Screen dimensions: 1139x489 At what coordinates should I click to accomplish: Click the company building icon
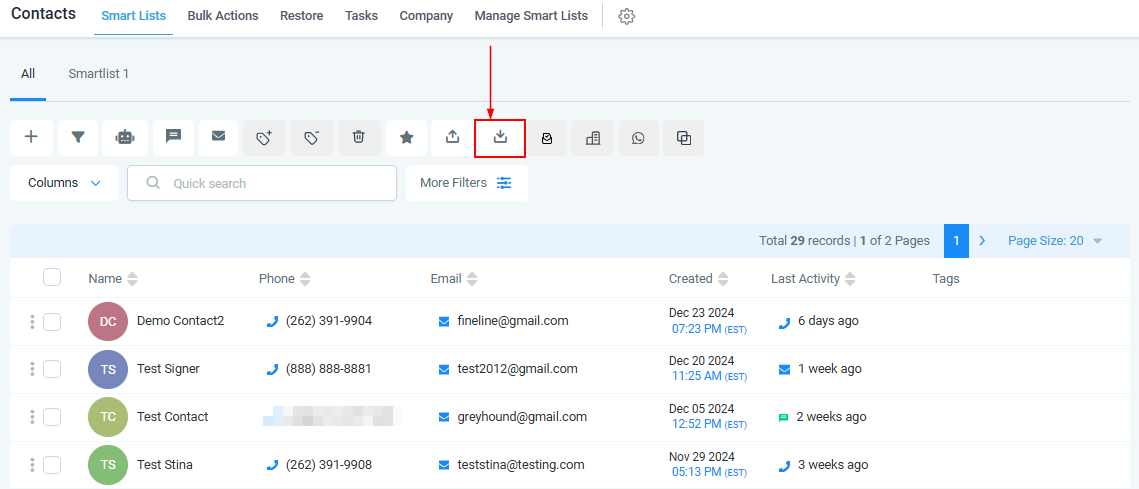pyautogui.click(x=593, y=138)
